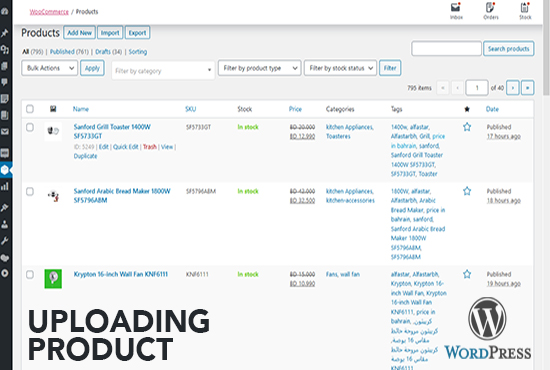The height and width of the screenshot is (370, 550).
Task: Open Krypton 16-inch Wall Fan KNF6111 link
Action: coord(121,274)
